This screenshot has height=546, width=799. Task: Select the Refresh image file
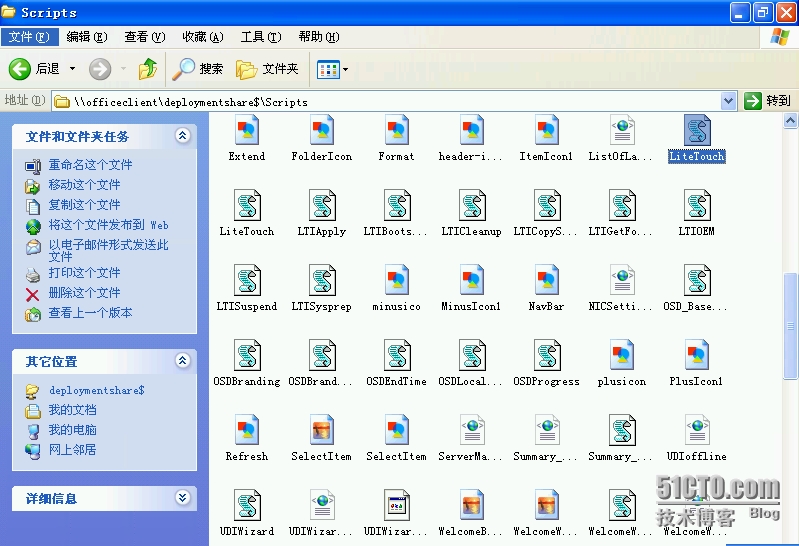pyautogui.click(x=247, y=437)
